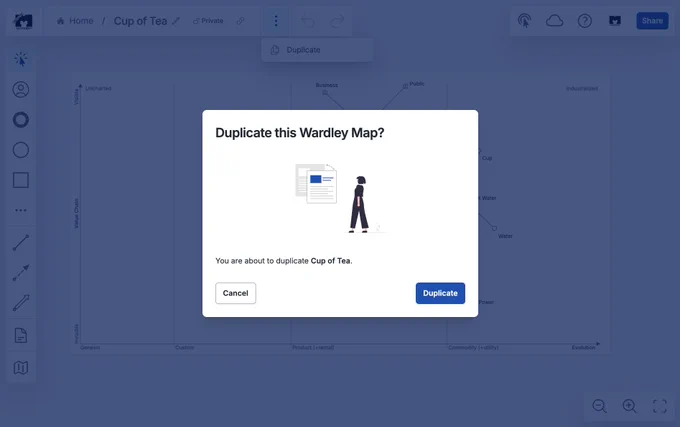The height and width of the screenshot is (427, 680).
Task: Open the app logo in top-left
Action: click(x=23, y=21)
